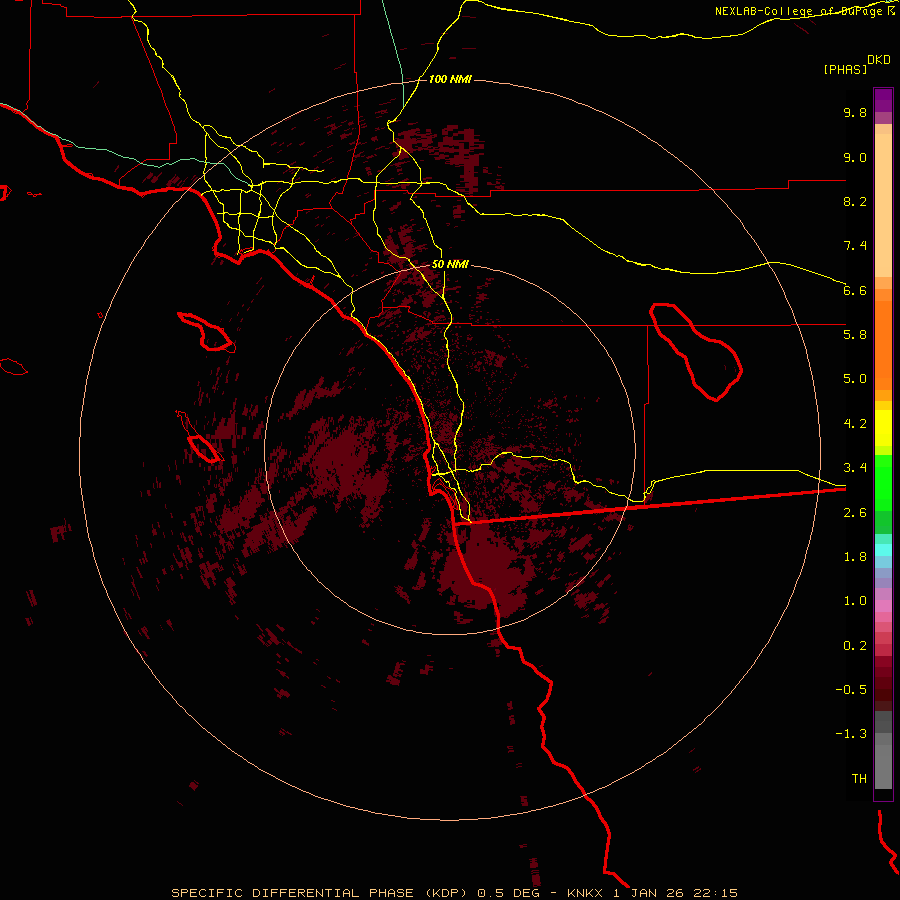Pick the purple swatch atop the color bar
This screenshot has height=900, width=900.
point(883,100)
